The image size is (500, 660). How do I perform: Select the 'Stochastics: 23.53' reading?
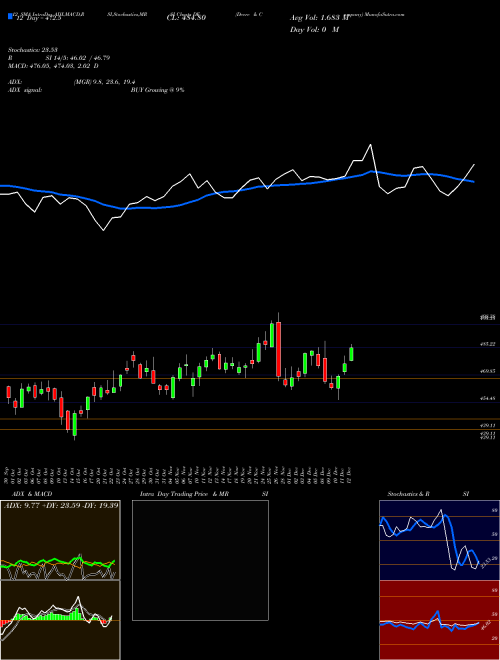(33, 50)
